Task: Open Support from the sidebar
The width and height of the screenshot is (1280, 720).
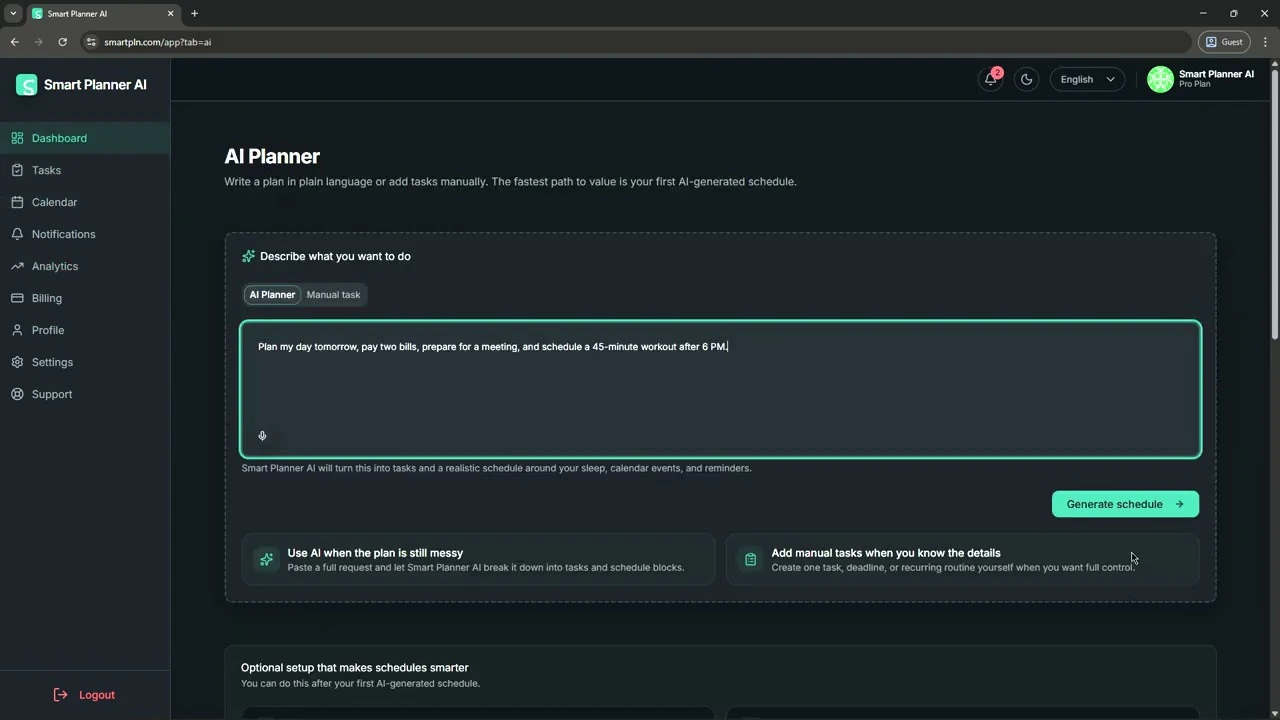Action: click(x=85, y=394)
